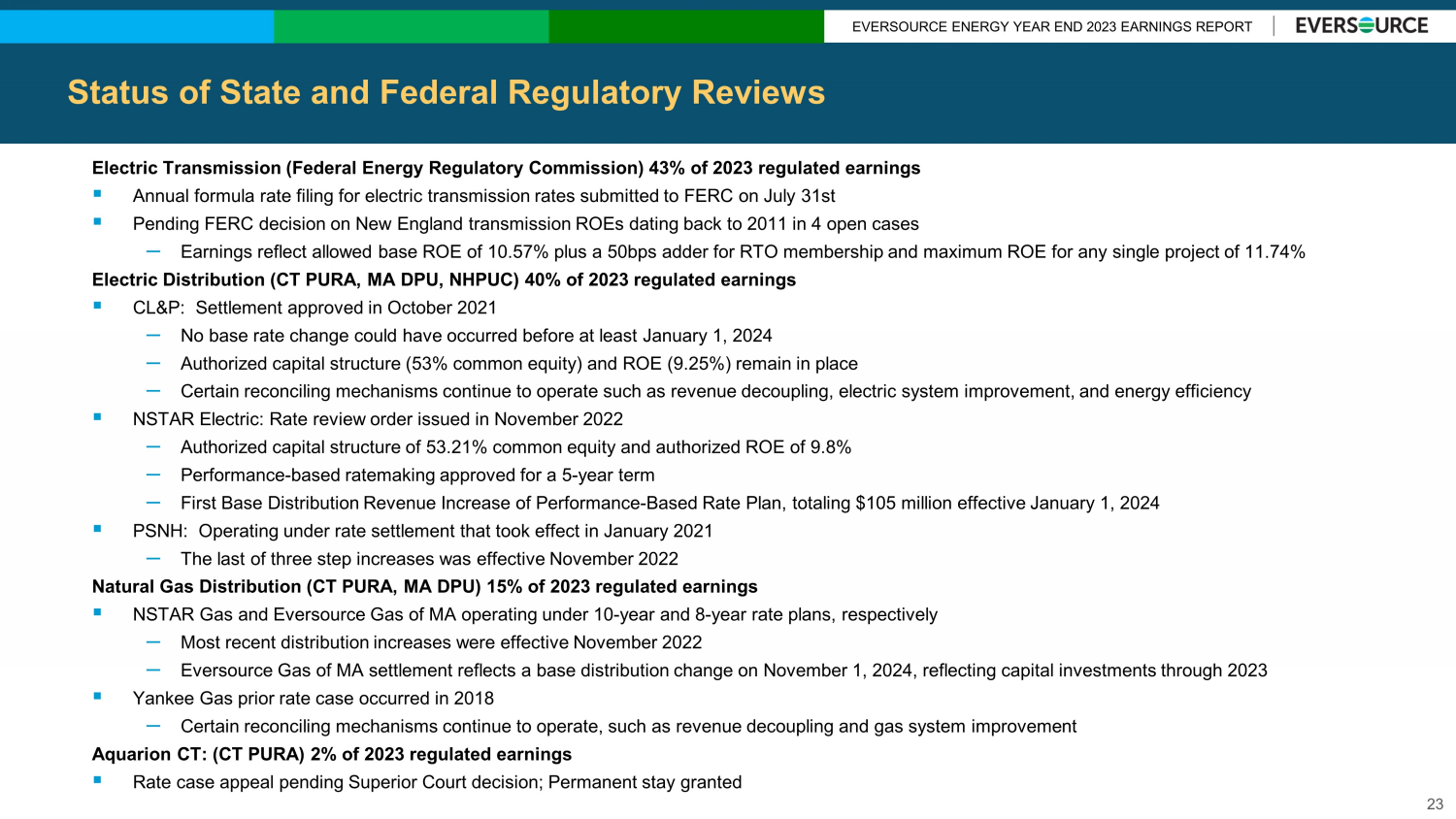Select the bright green header color bar

click(411, 26)
